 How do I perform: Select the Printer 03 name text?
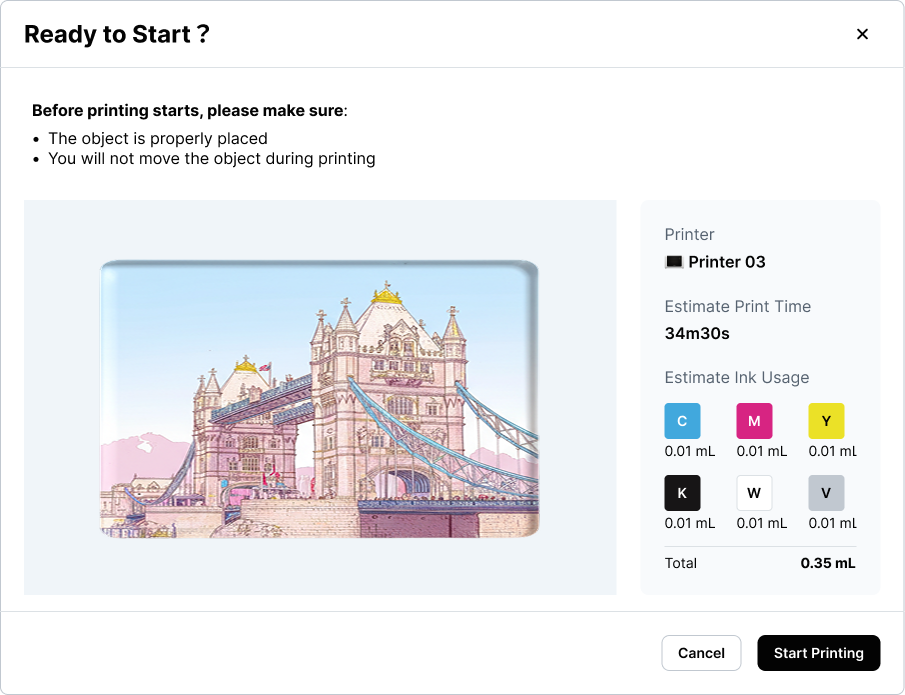727,262
